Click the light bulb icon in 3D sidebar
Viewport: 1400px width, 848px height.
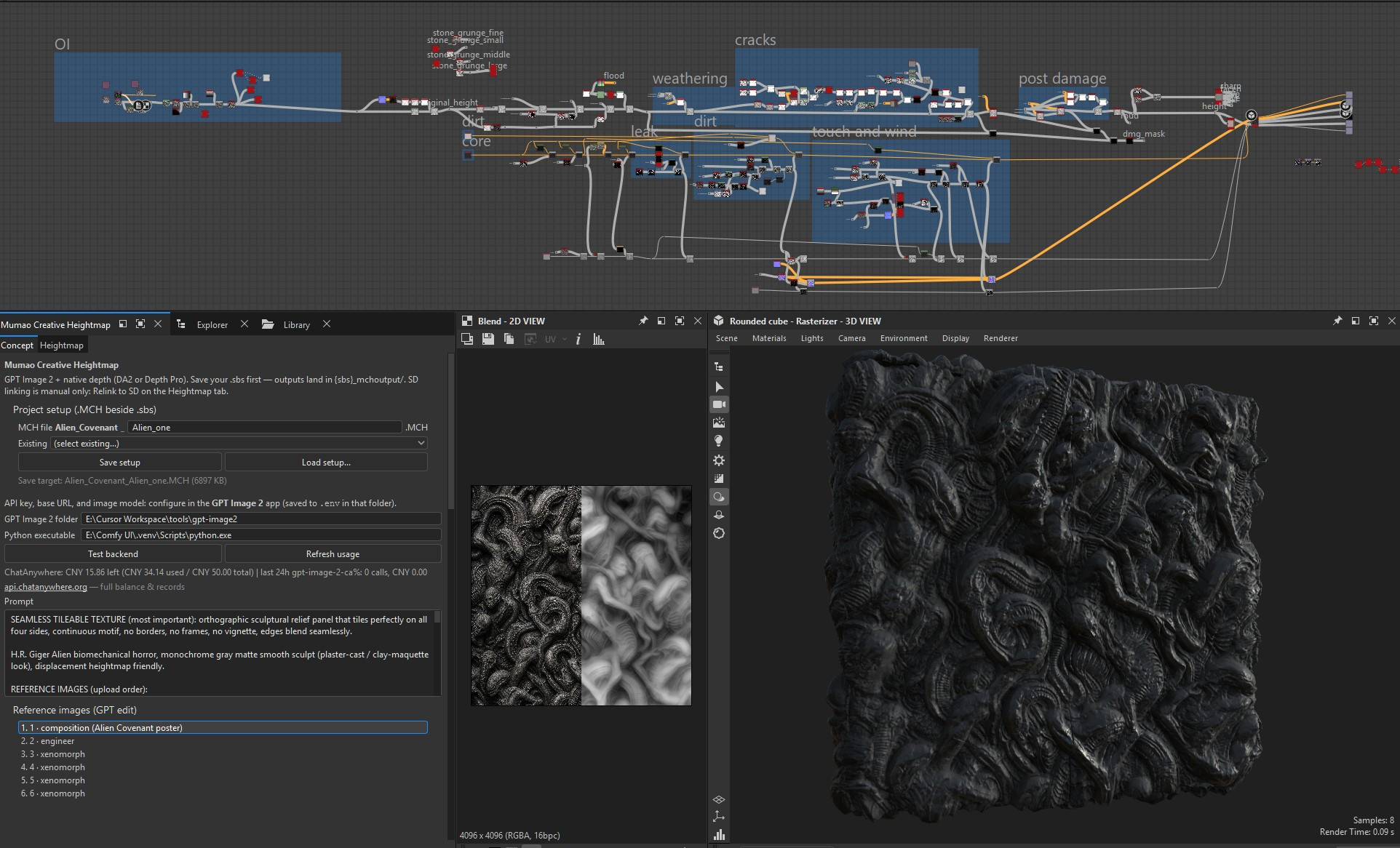point(719,441)
